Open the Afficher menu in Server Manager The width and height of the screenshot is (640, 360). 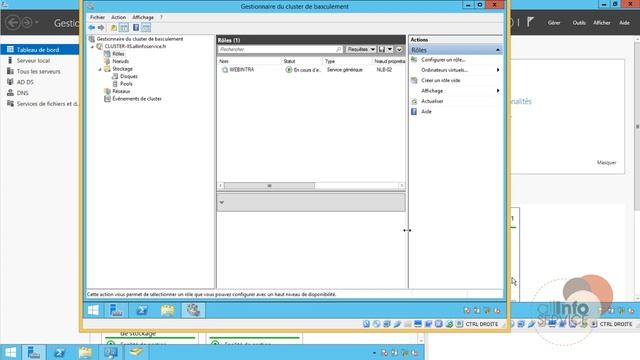tap(602, 23)
